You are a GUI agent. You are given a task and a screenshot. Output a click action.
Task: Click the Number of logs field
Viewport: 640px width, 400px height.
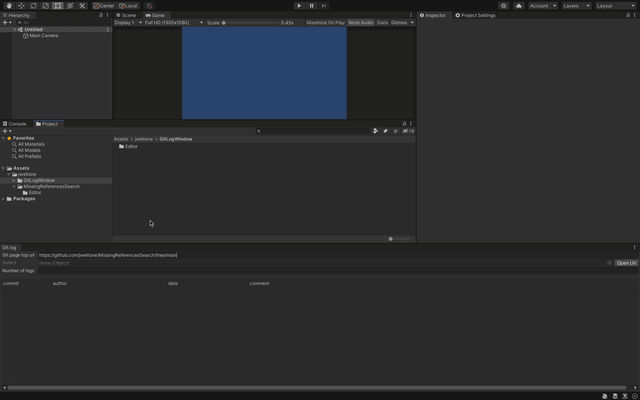pyautogui.click(x=338, y=271)
